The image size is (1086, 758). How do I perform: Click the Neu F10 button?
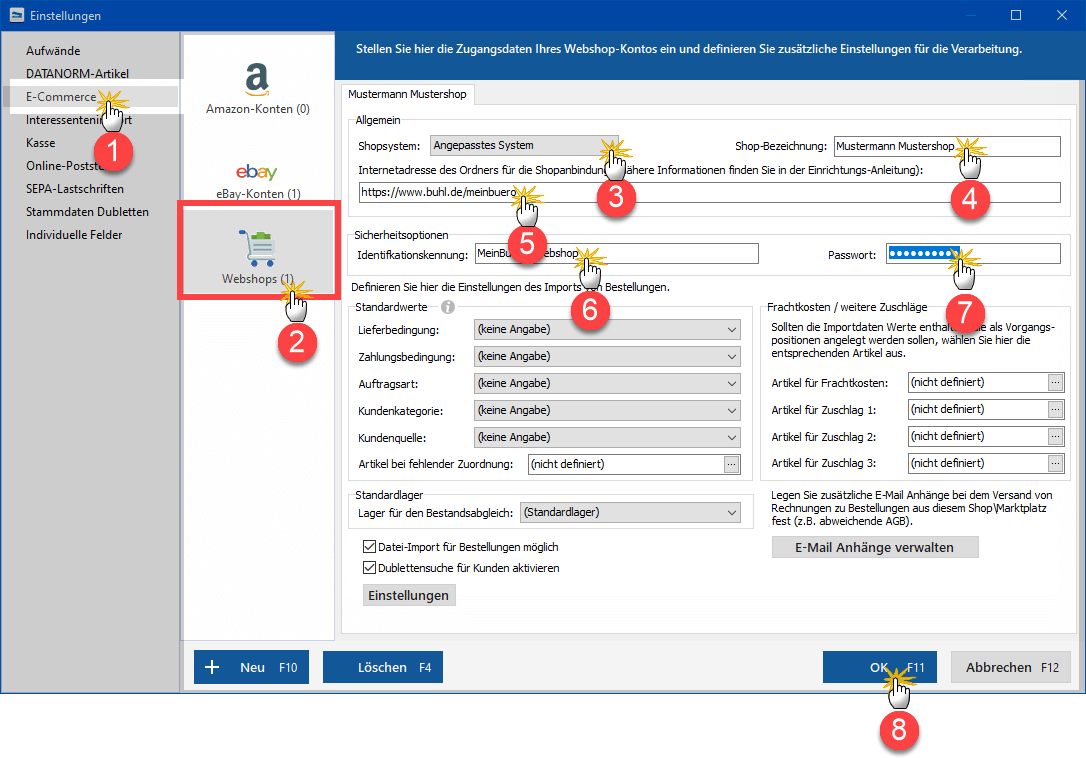coord(251,667)
